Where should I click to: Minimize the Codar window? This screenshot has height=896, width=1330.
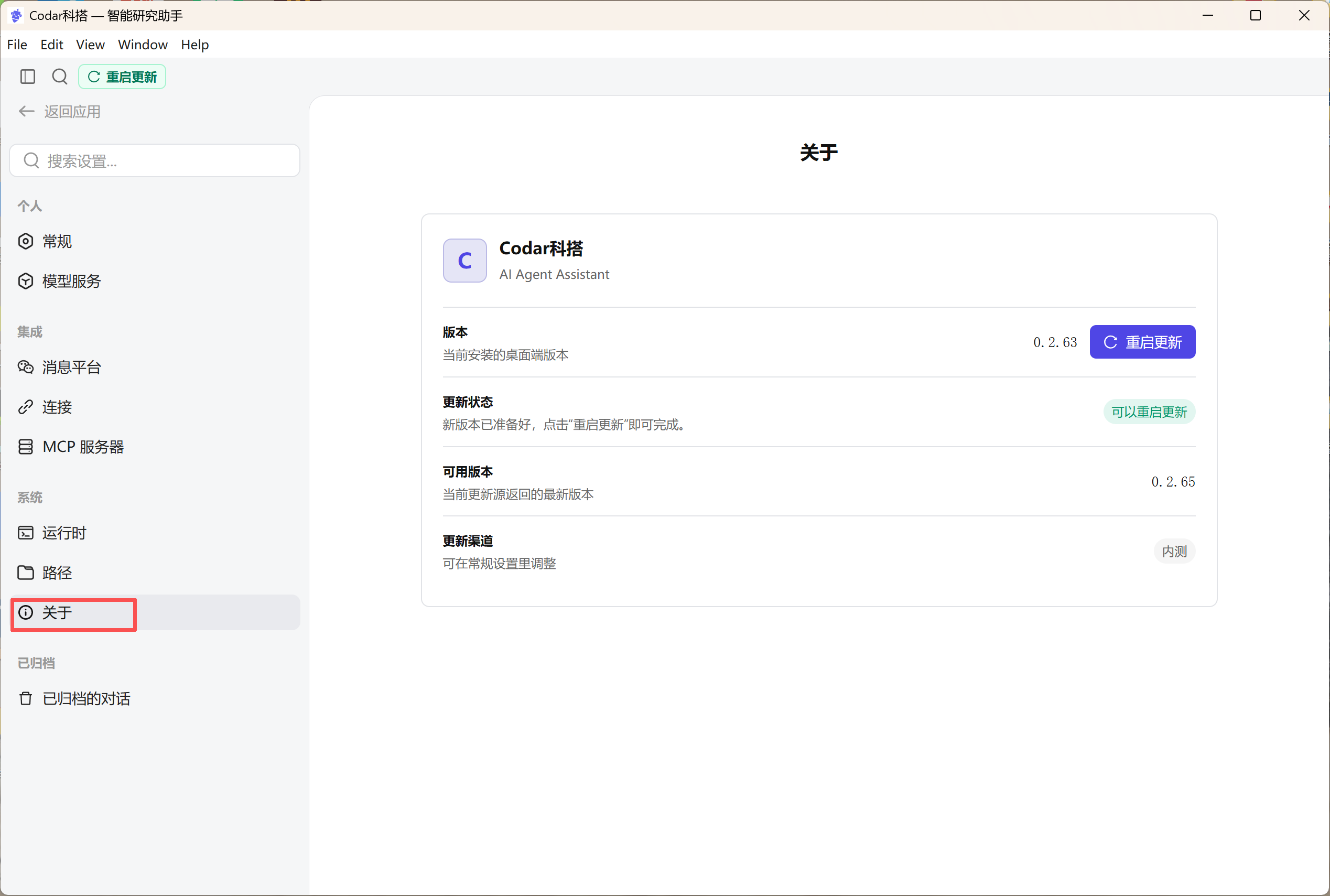[1208, 15]
